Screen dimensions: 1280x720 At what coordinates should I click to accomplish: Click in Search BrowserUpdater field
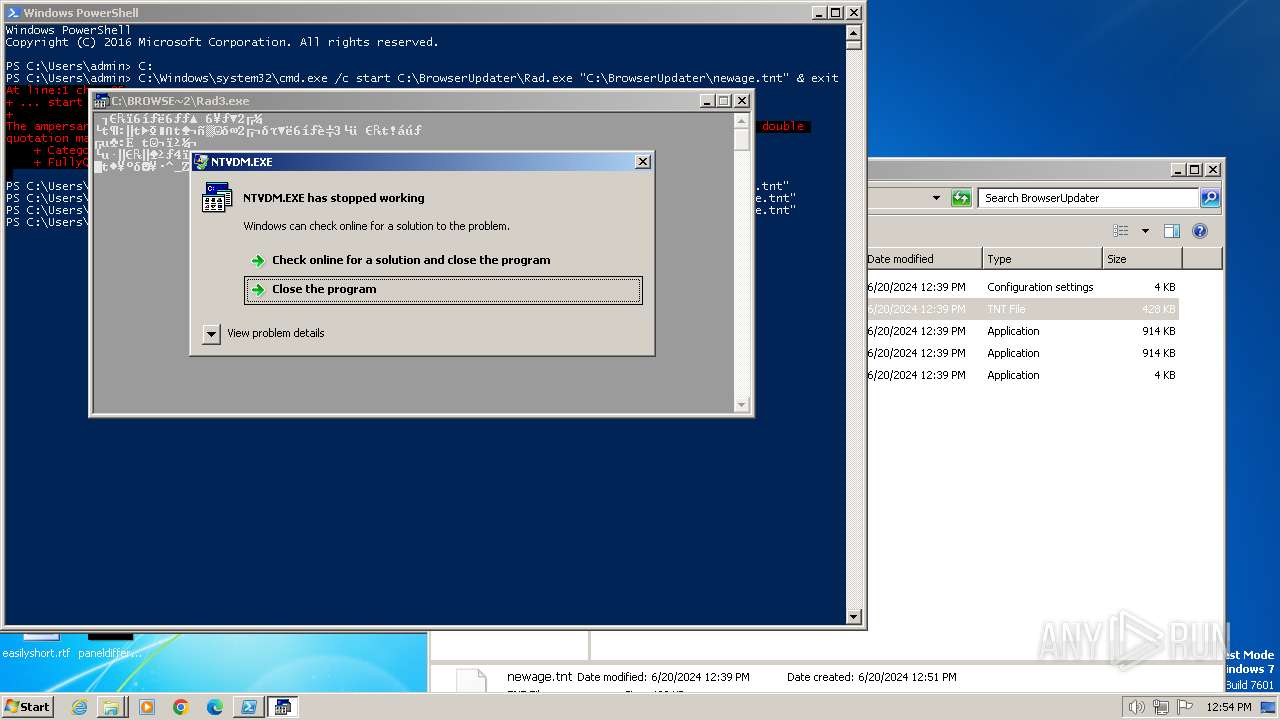click(x=1088, y=198)
